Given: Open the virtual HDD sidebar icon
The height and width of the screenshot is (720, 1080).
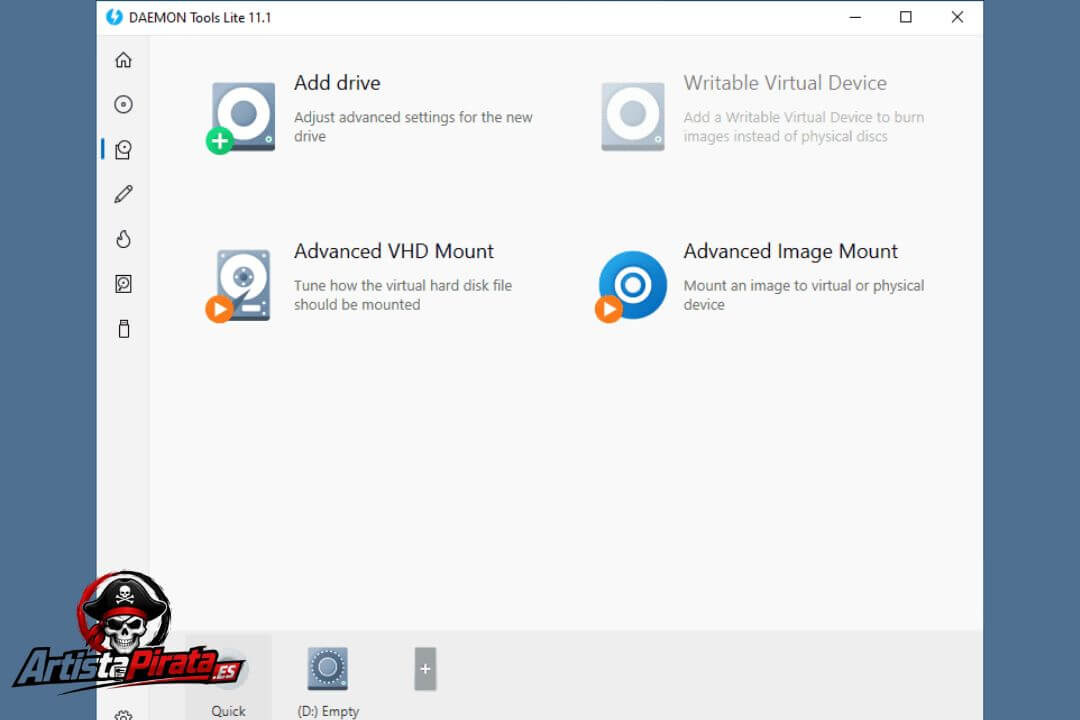Looking at the screenshot, I should pos(123,284).
